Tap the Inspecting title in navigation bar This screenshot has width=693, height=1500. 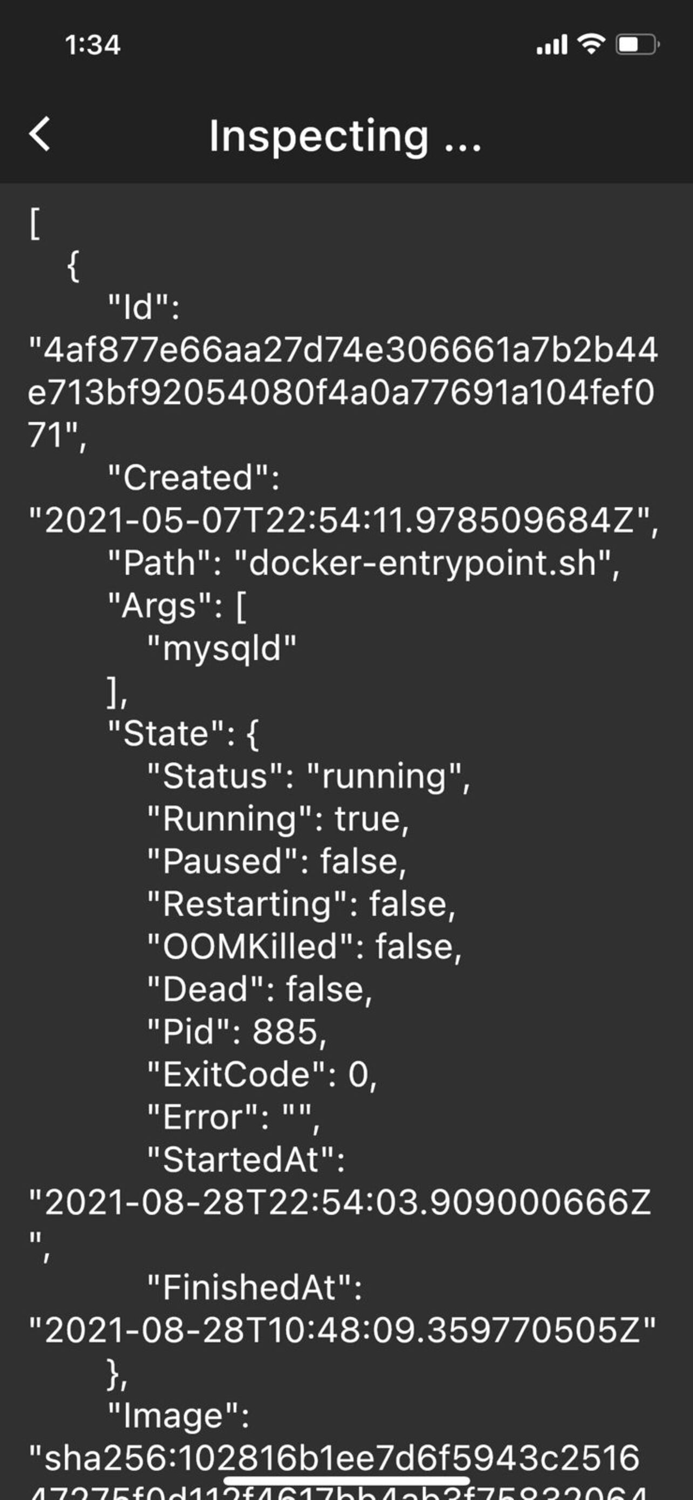pyautogui.click(x=346, y=135)
